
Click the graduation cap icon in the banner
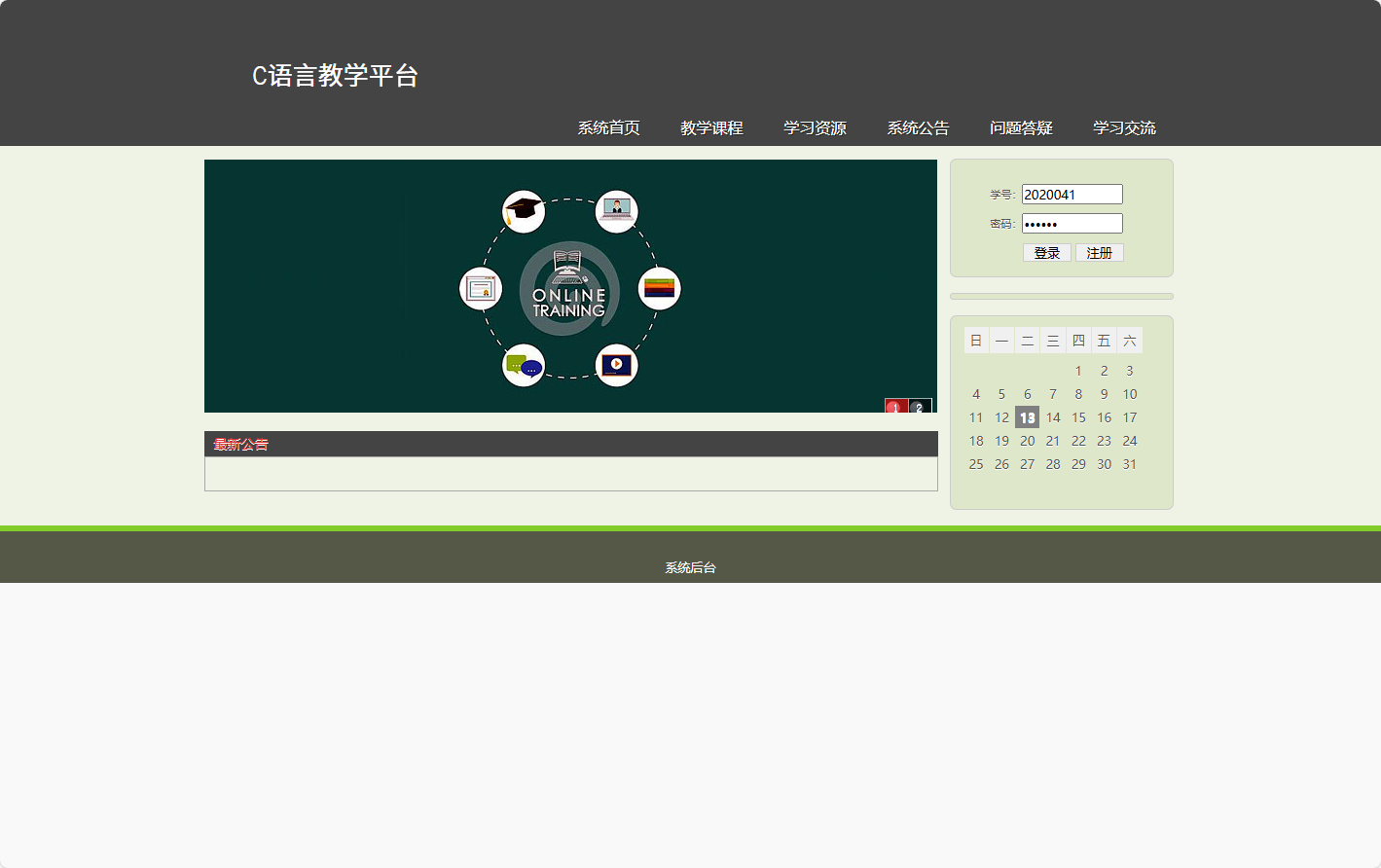(x=524, y=209)
